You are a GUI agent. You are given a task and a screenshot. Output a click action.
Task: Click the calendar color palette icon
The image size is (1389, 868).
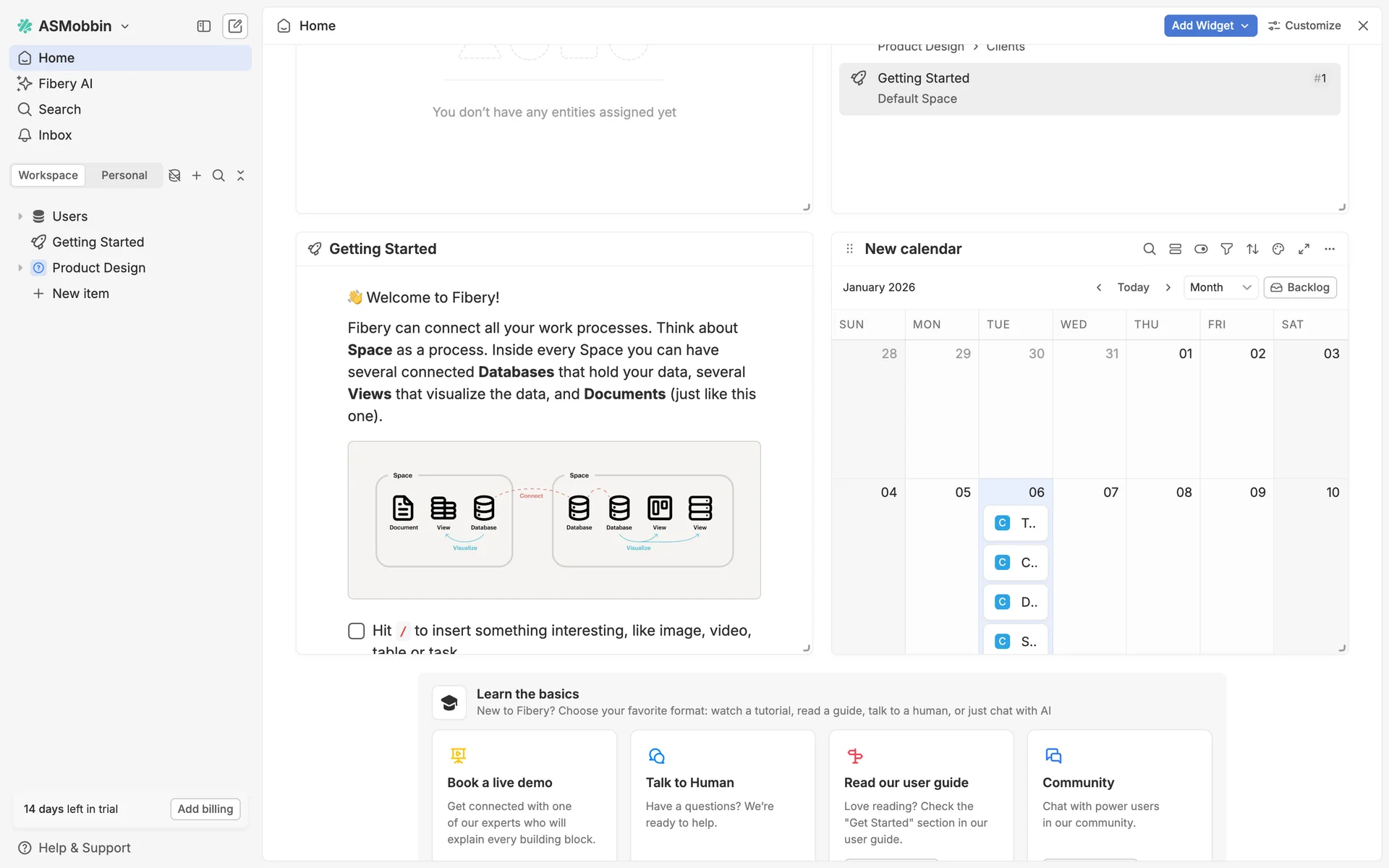(x=1278, y=249)
